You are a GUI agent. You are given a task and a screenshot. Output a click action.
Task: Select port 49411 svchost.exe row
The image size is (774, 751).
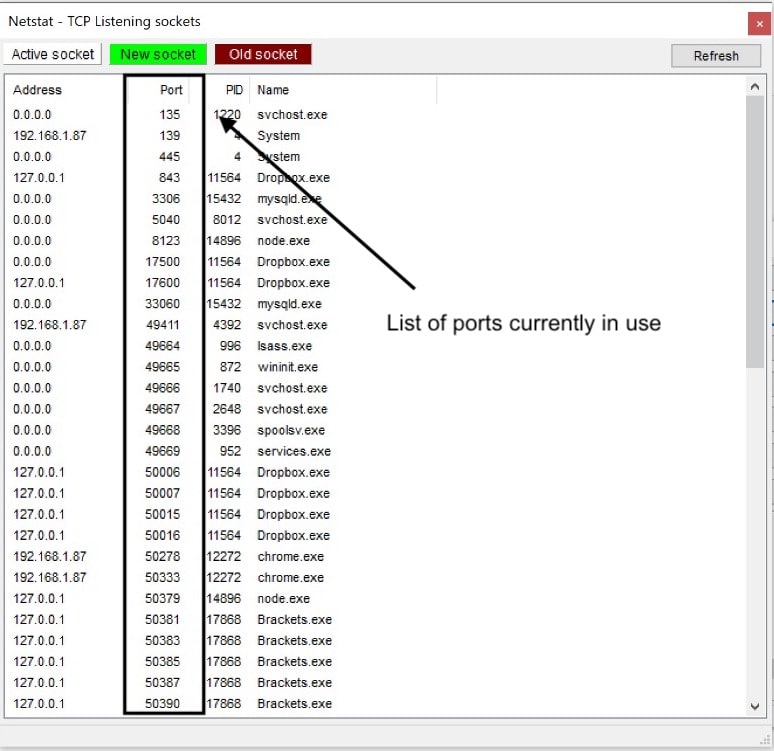point(170,325)
